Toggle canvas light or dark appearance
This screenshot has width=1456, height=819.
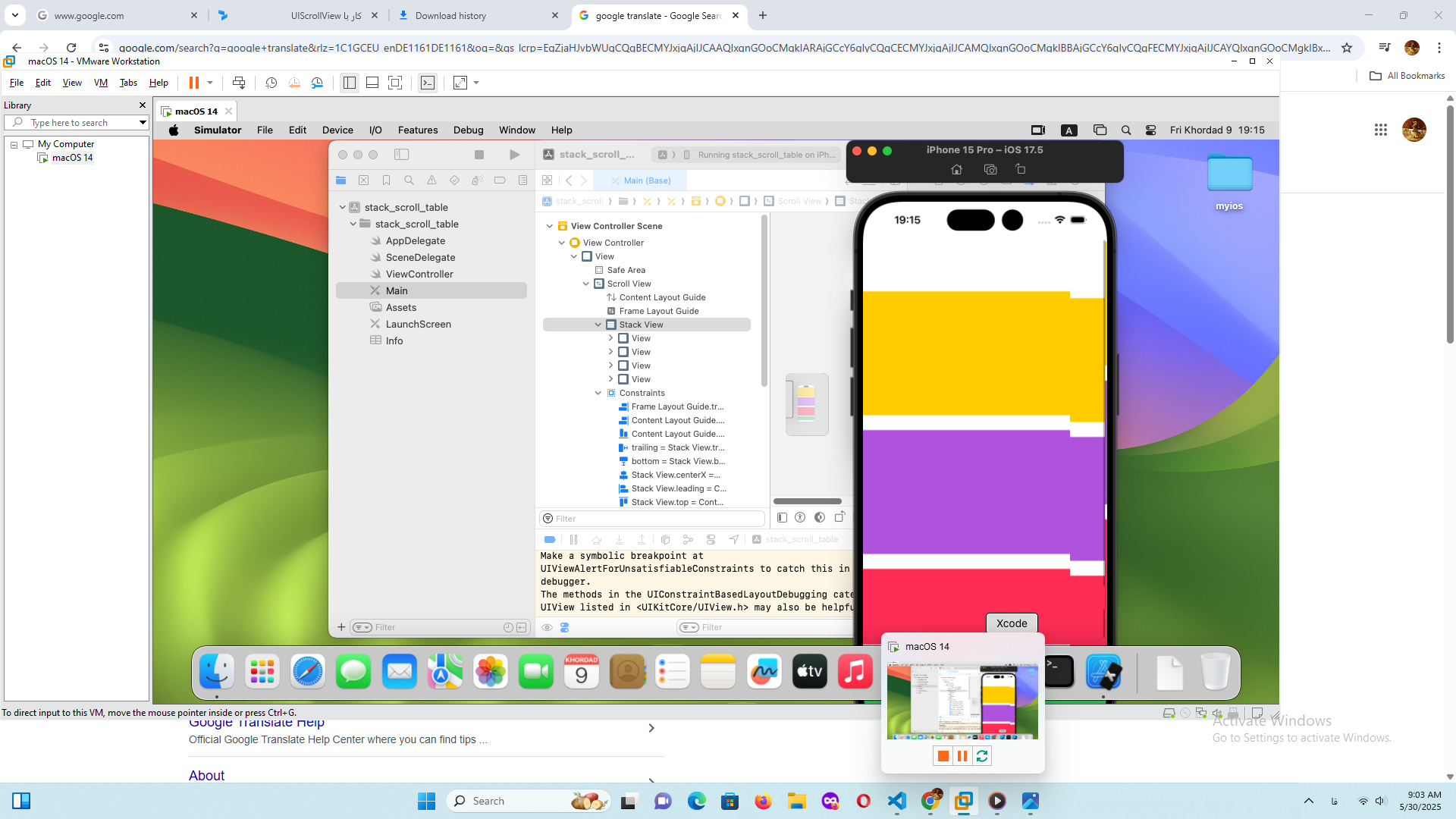pyautogui.click(x=820, y=517)
